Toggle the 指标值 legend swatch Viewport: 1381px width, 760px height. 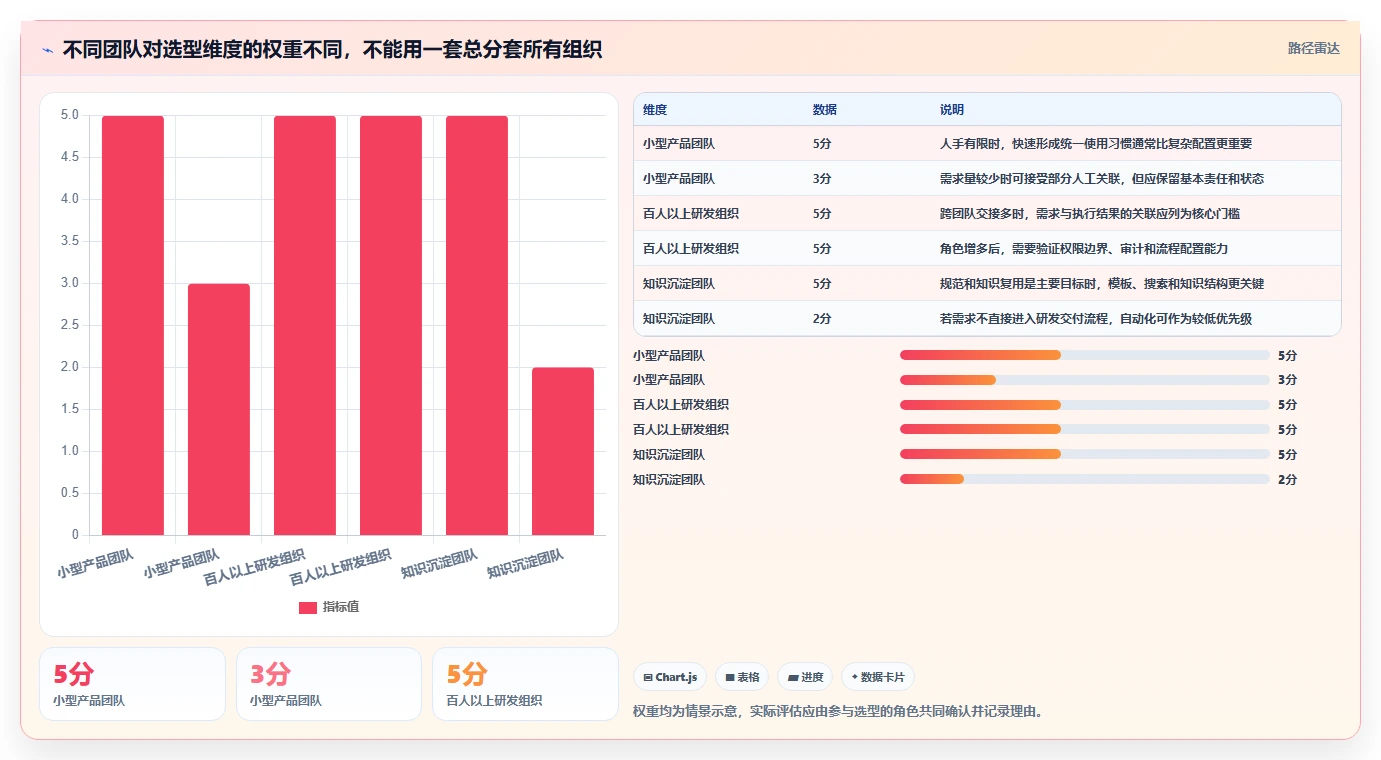click(308, 607)
